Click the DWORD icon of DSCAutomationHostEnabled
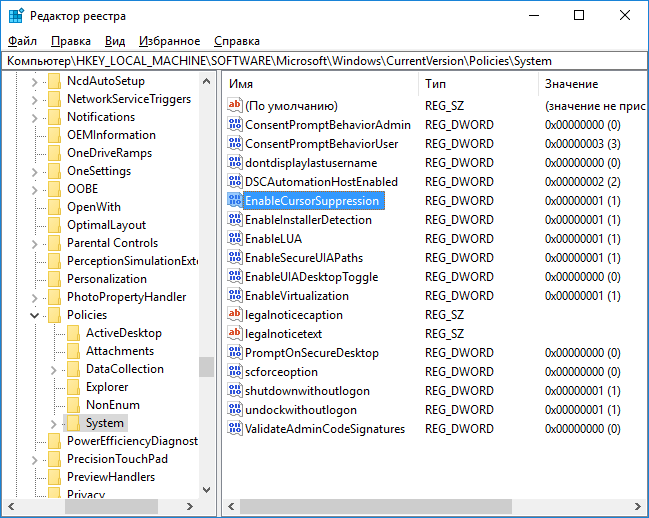This screenshot has height=518, width=649. pos(235,181)
